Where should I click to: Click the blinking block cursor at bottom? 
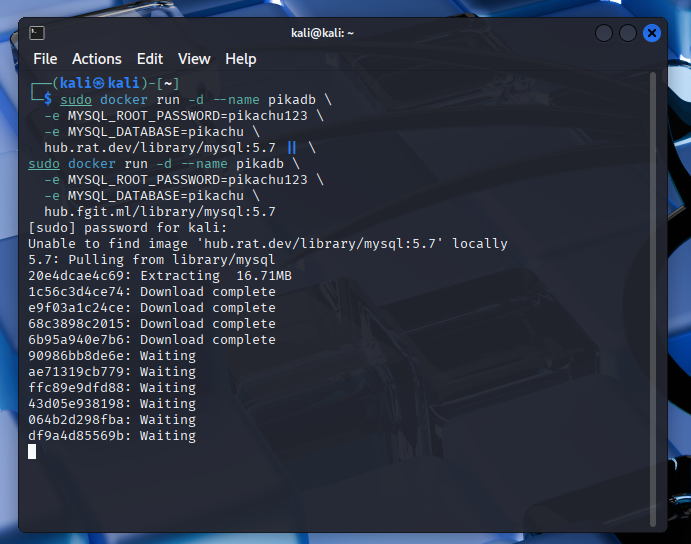(32, 452)
